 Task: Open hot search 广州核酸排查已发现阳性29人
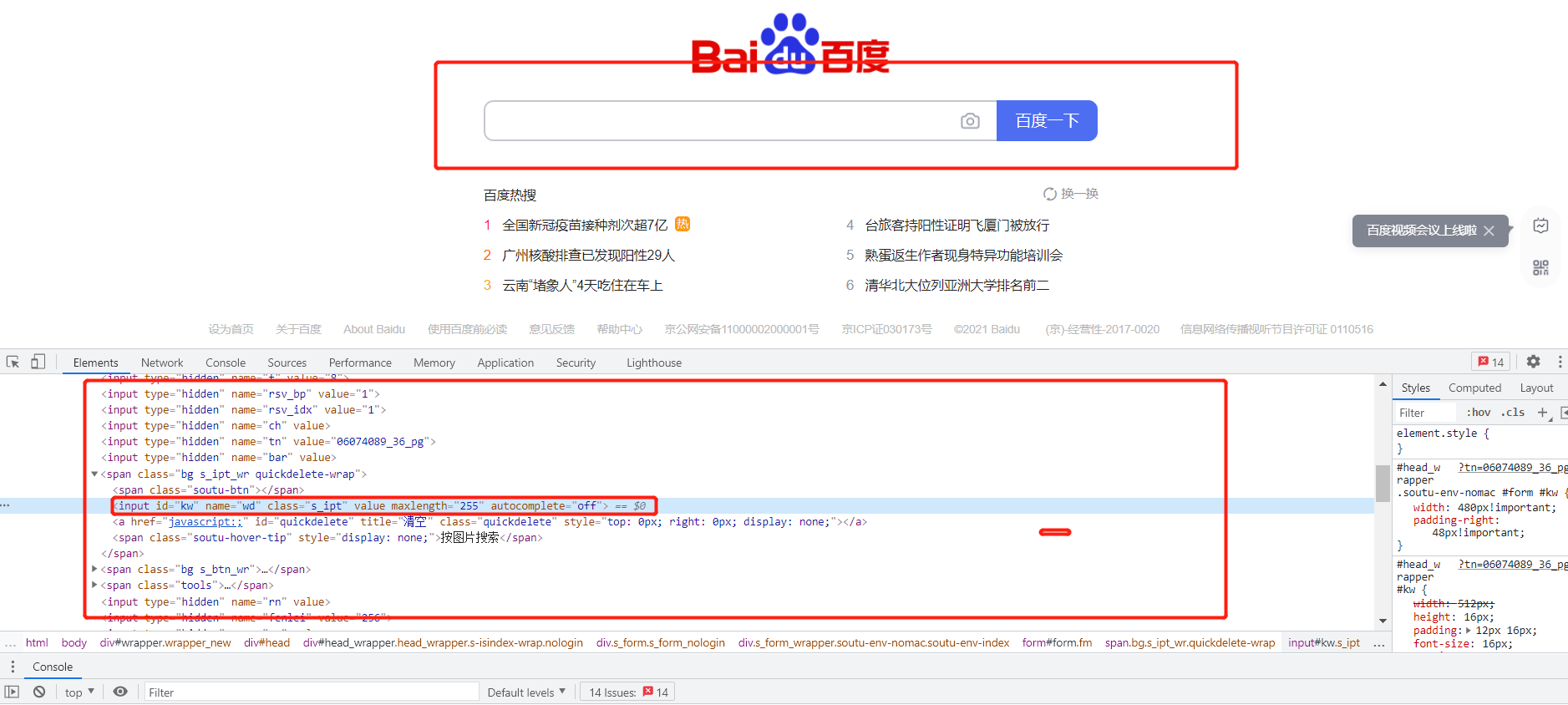point(588,255)
